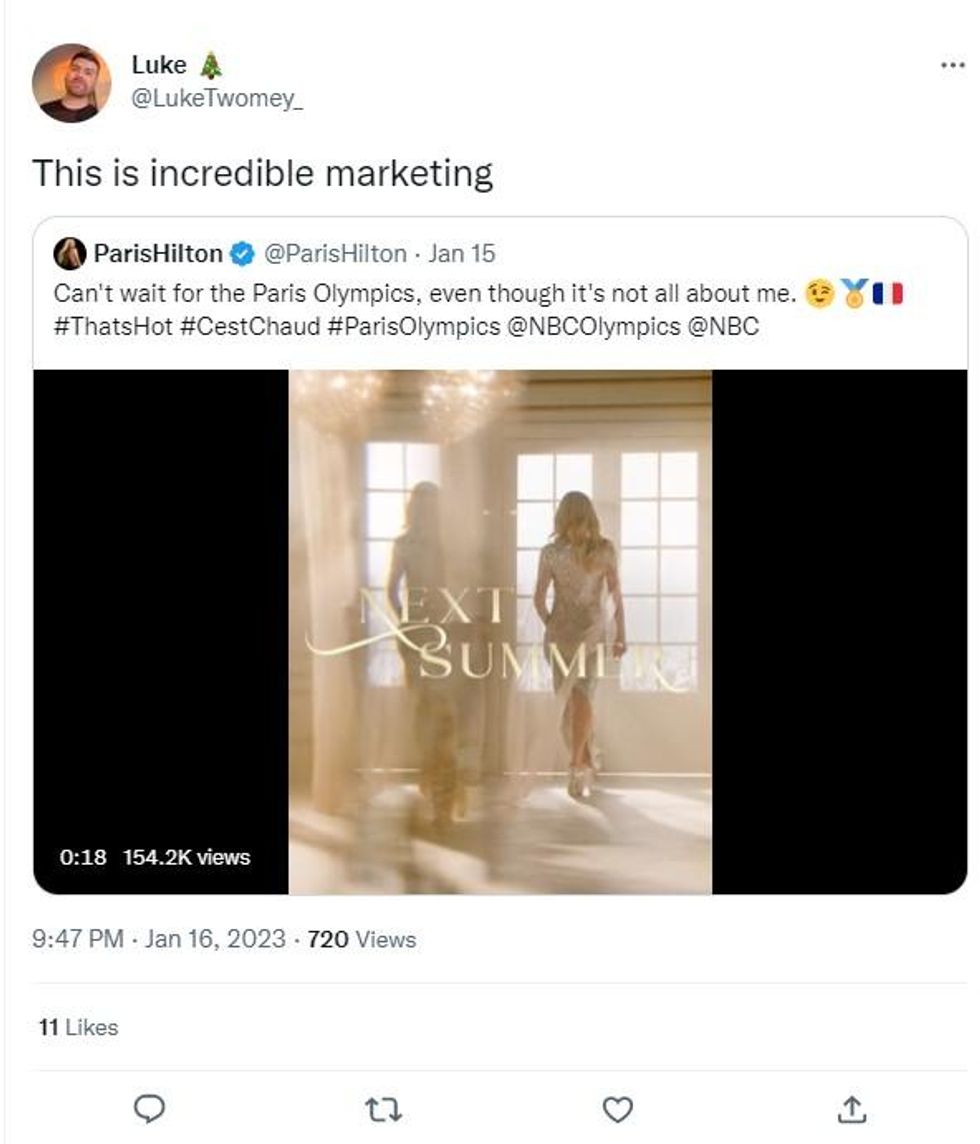
Task: Open the #ParisOlympics hashtag
Action: click(413, 326)
